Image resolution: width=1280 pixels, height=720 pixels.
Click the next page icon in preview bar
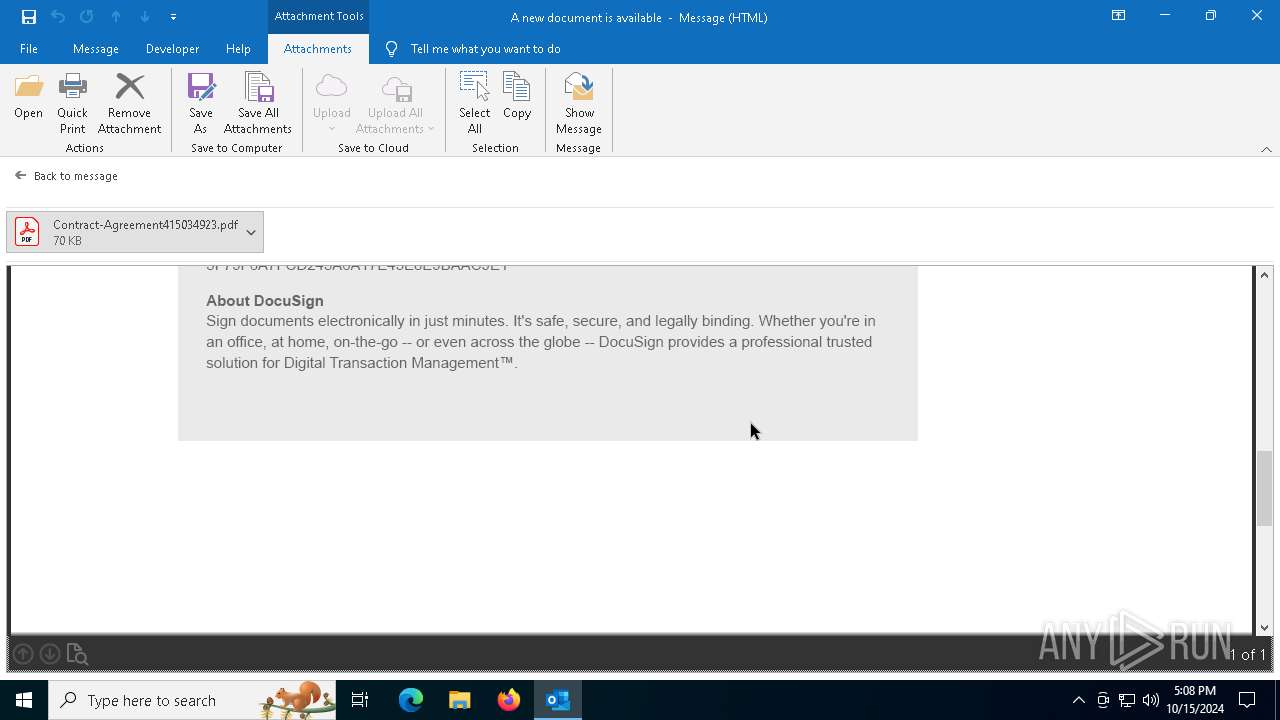pos(50,654)
